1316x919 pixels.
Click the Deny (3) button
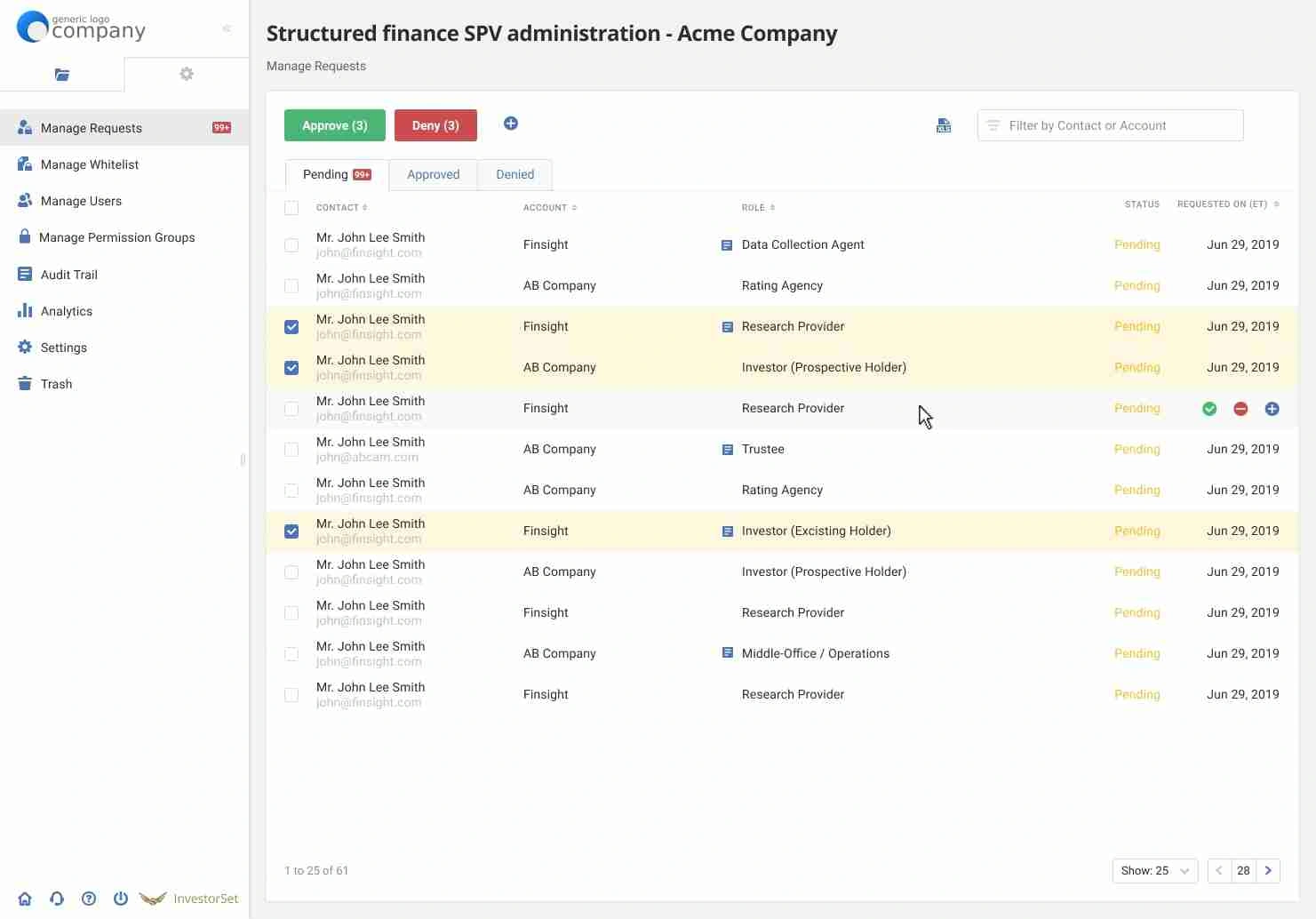[435, 125]
